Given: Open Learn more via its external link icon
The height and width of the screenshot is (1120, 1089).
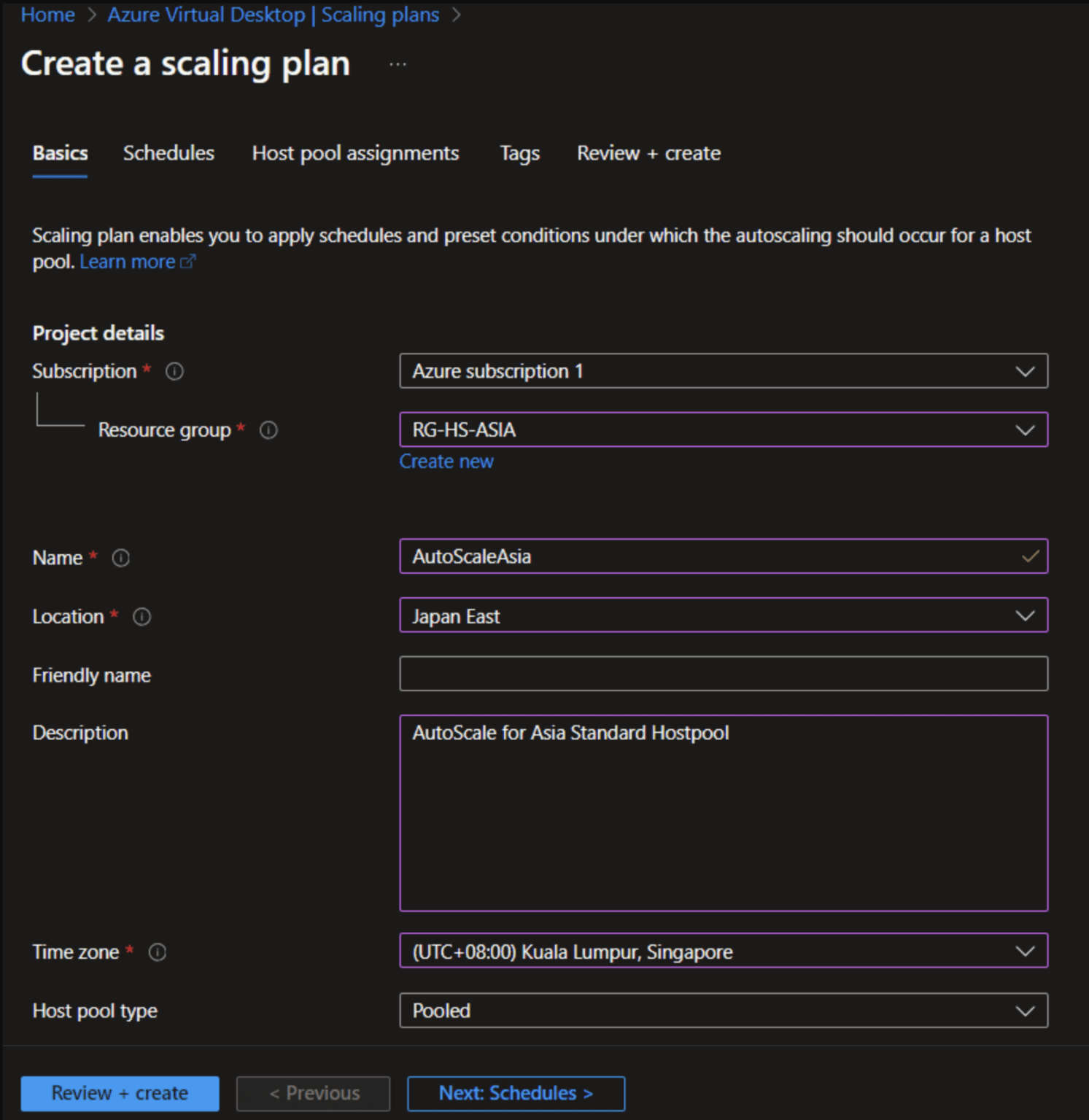Looking at the screenshot, I should pos(190,261).
